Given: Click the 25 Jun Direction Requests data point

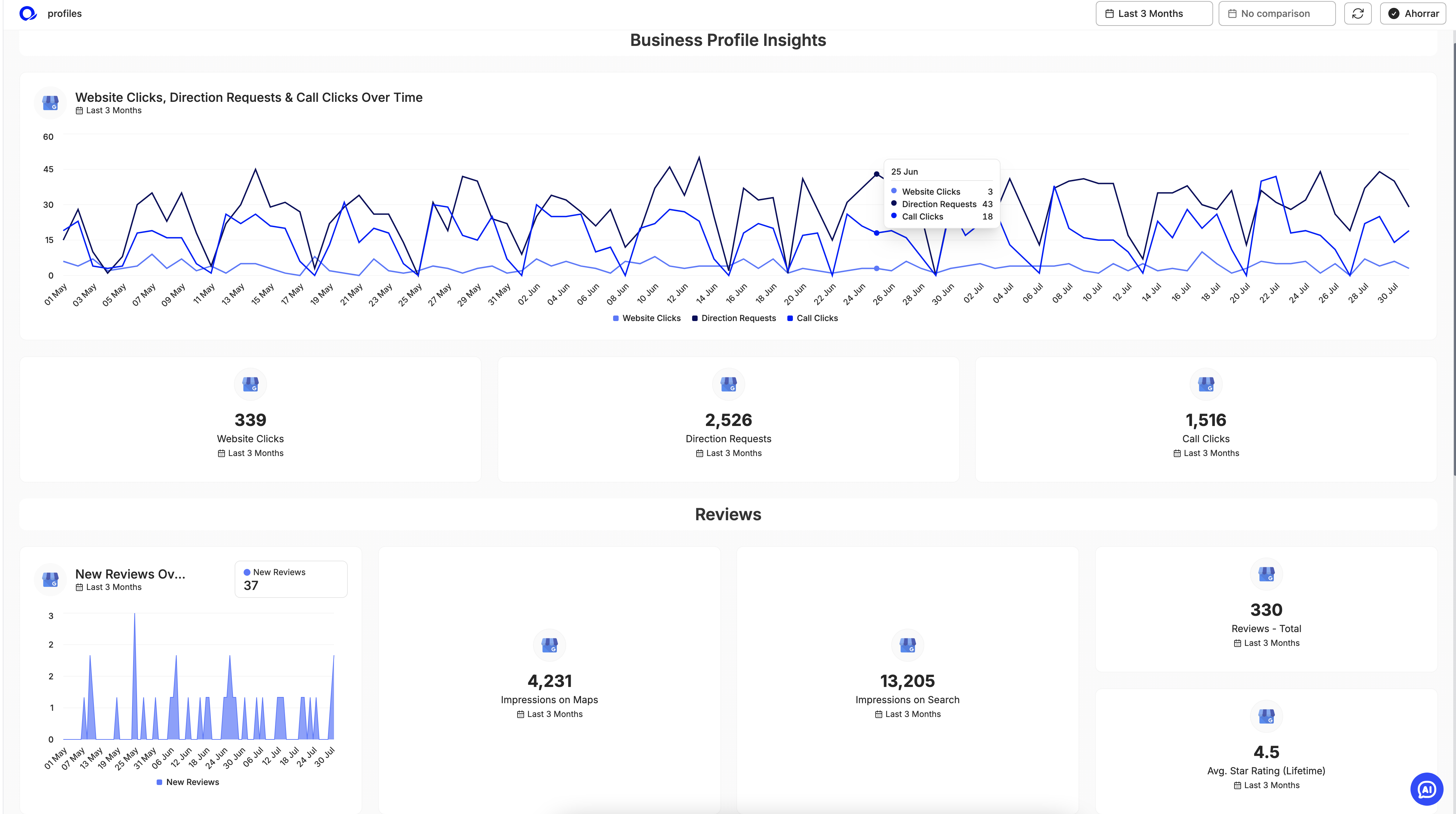Looking at the screenshot, I should click(x=877, y=174).
